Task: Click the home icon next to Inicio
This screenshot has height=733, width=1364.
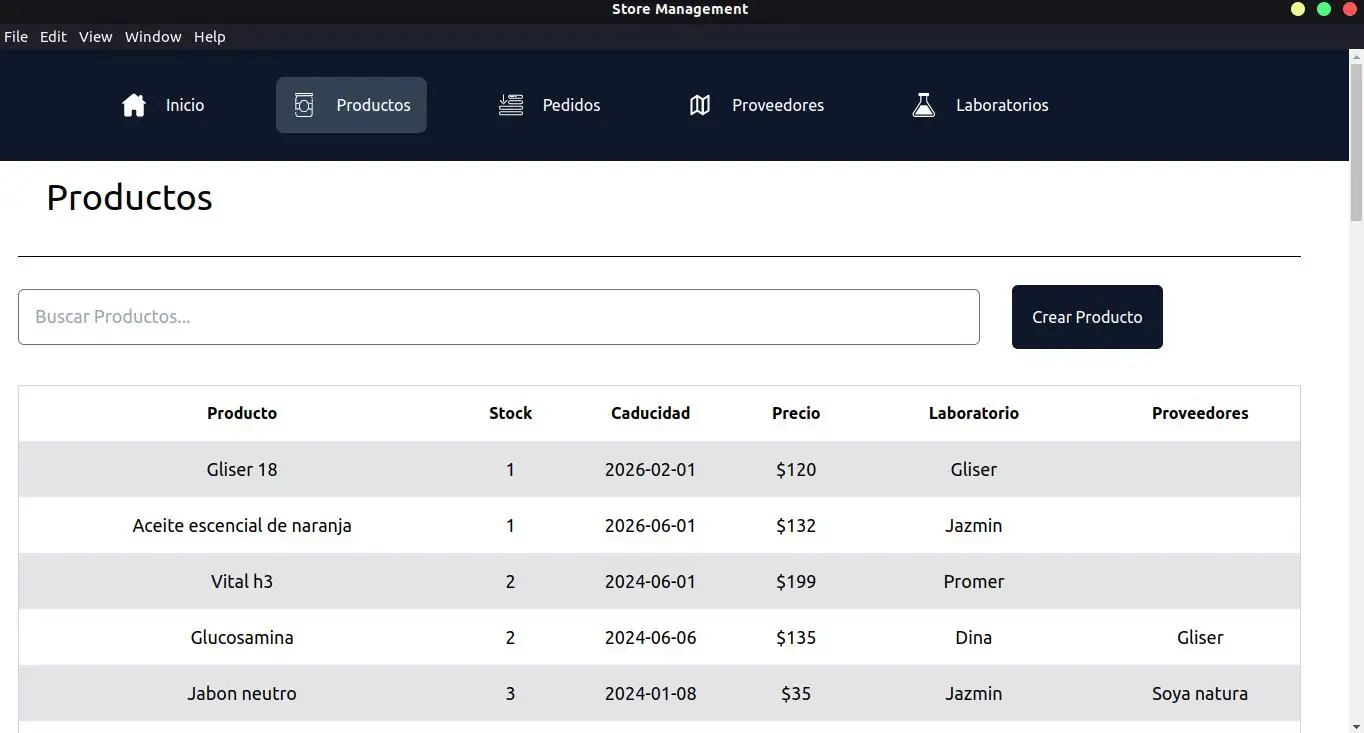Action: pos(133,104)
